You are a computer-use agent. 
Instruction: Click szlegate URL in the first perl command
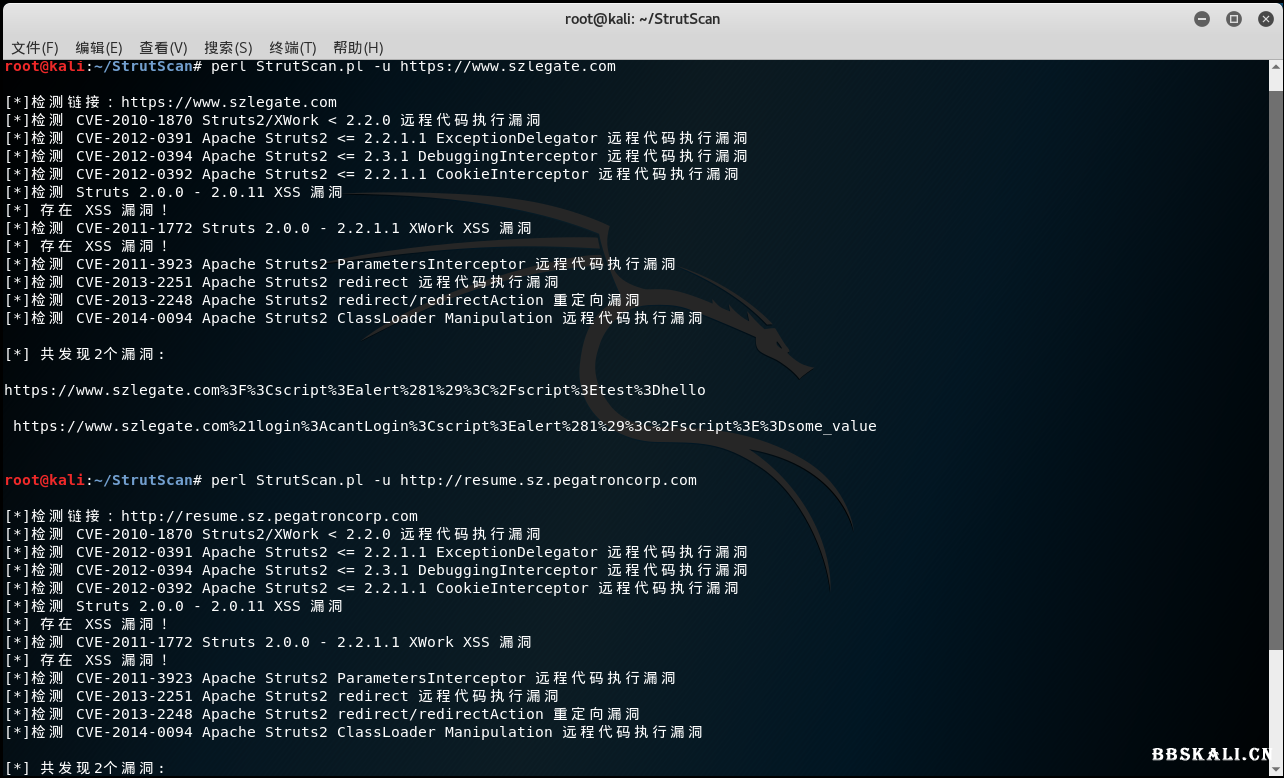pyautogui.click(x=508, y=66)
